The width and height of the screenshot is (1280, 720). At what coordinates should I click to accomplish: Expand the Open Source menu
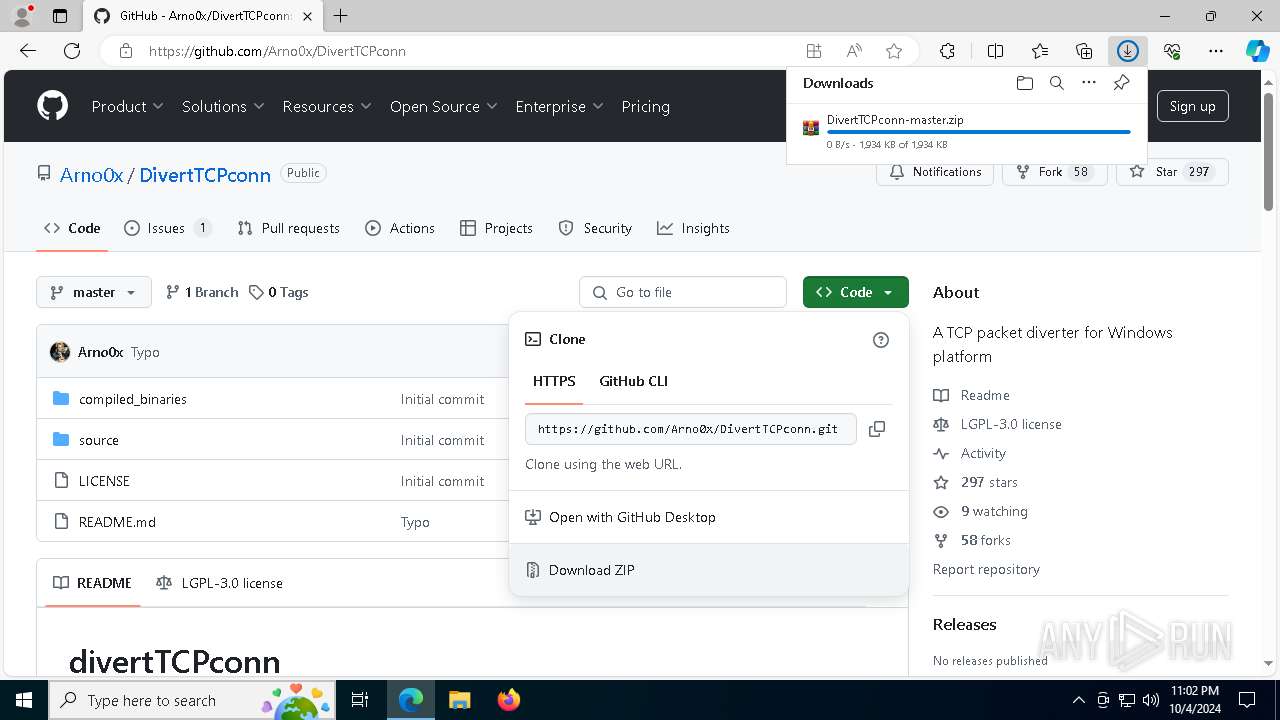pyautogui.click(x=444, y=106)
